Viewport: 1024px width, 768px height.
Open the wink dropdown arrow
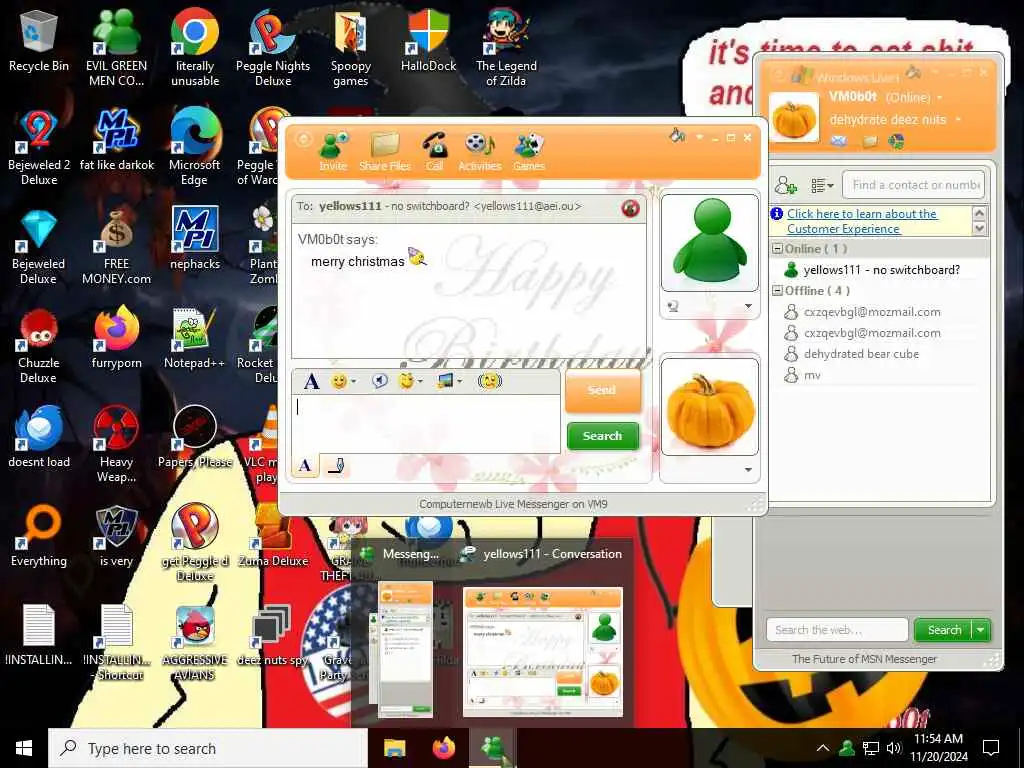click(421, 382)
